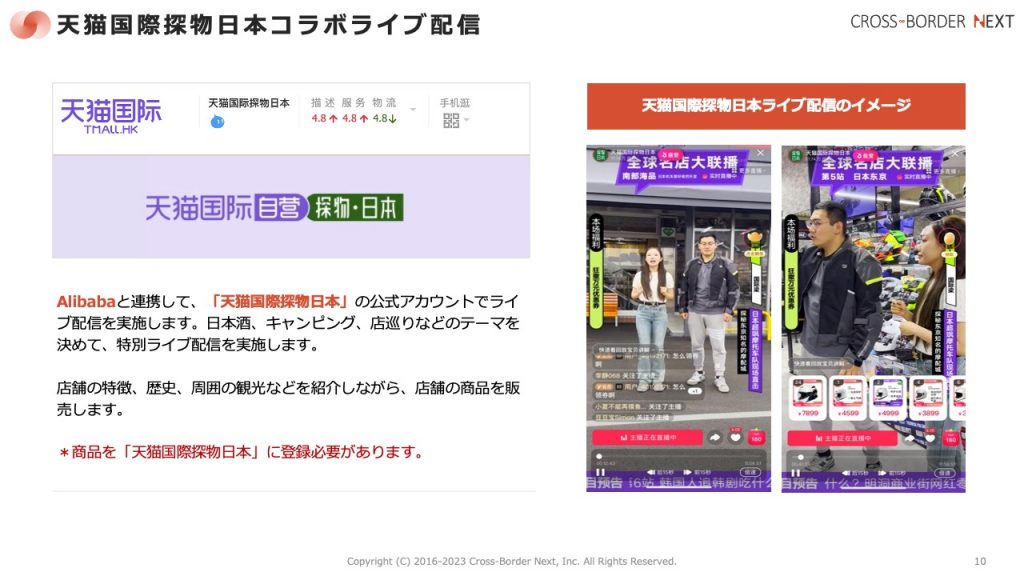
Task: Click the 全球名店大联播 title in left stream
Action: 682,162
